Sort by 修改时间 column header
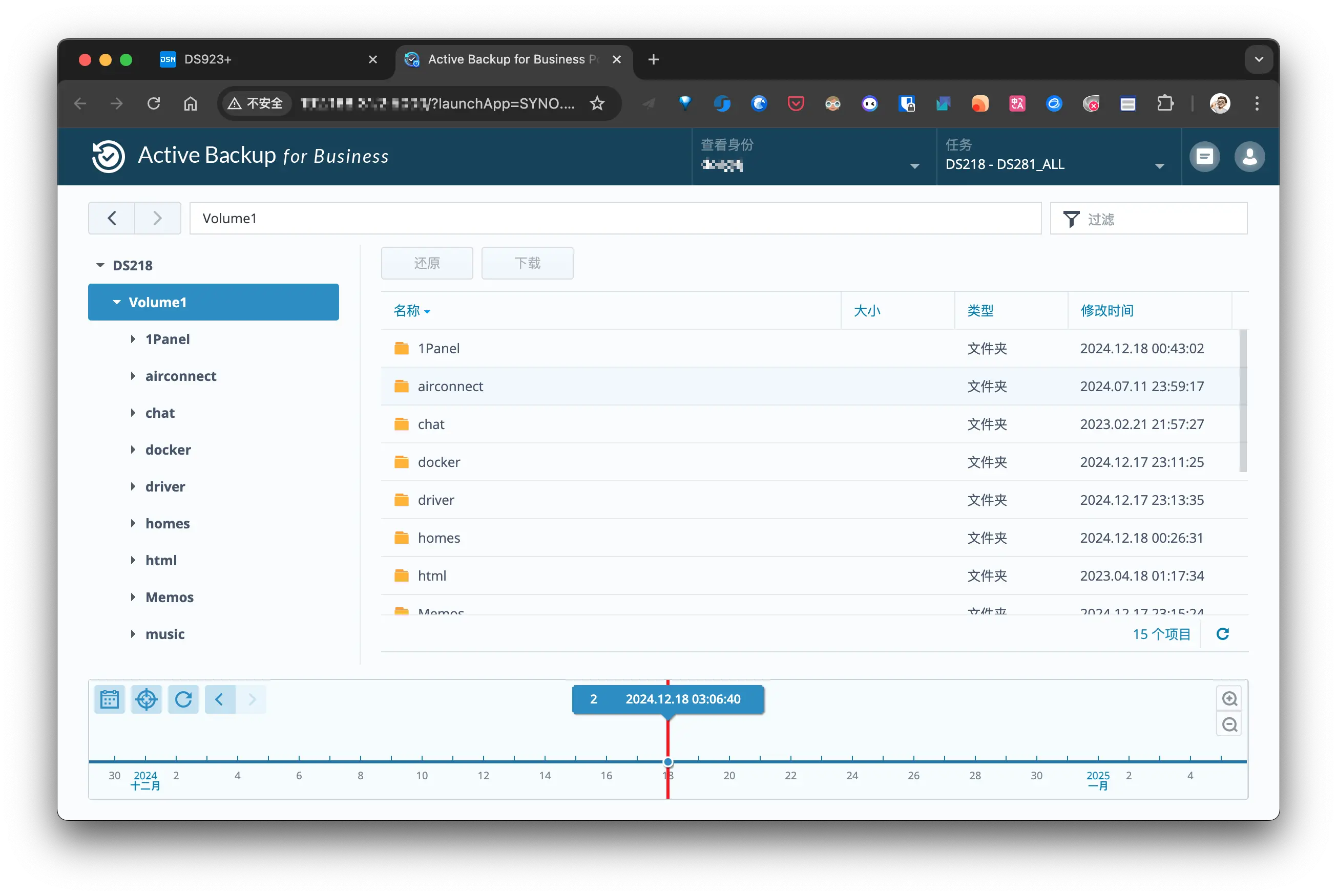The height and width of the screenshot is (896, 1337). coord(1106,311)
